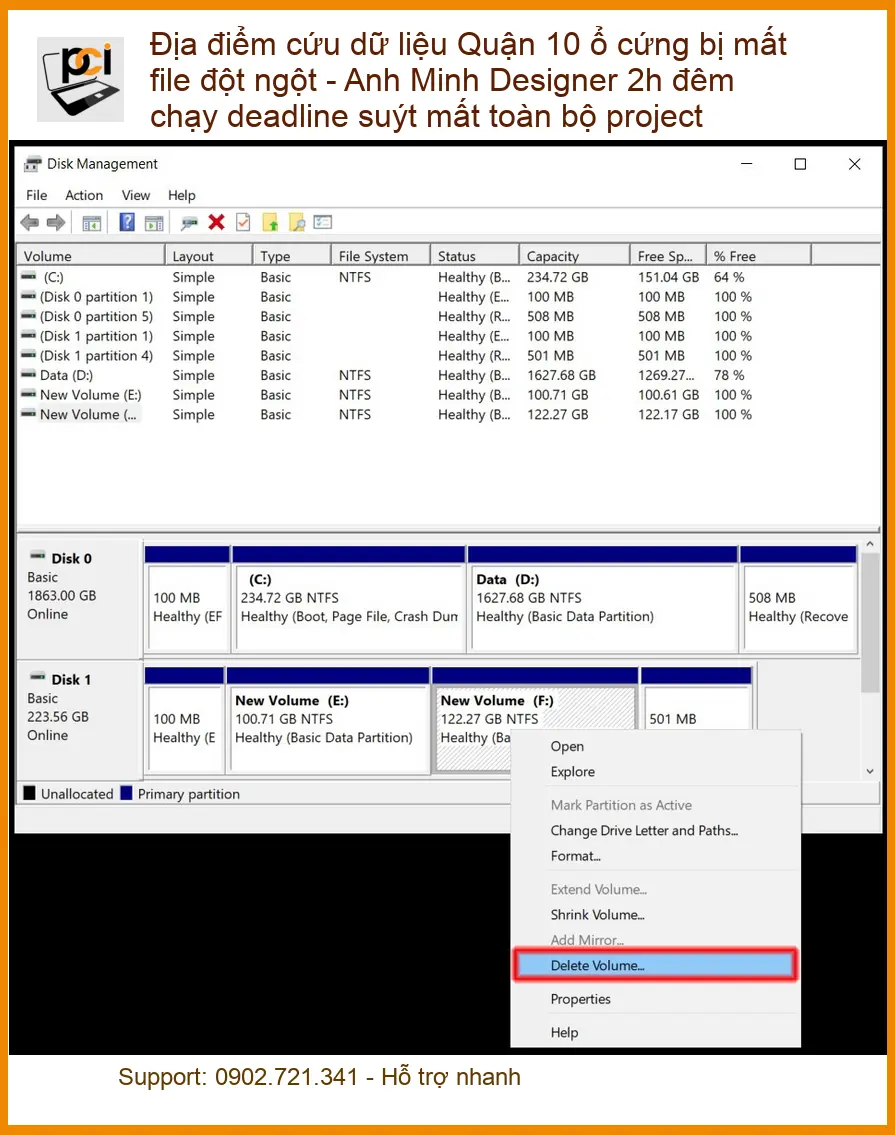Sort by the Type column header
Viewport: 895px width, 1135px height.
pos(292,256)
